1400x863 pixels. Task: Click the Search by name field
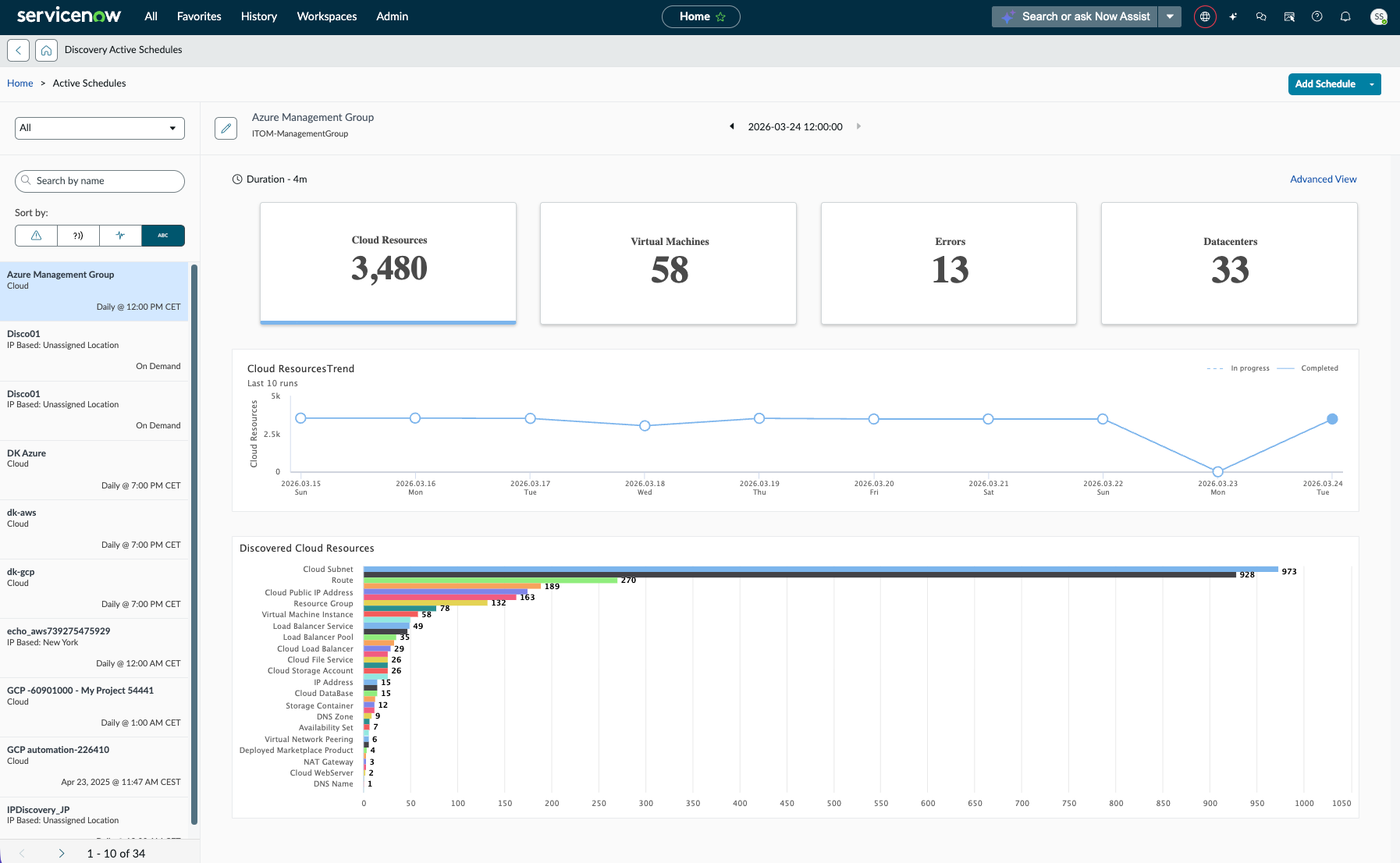[x=100, y=181]
